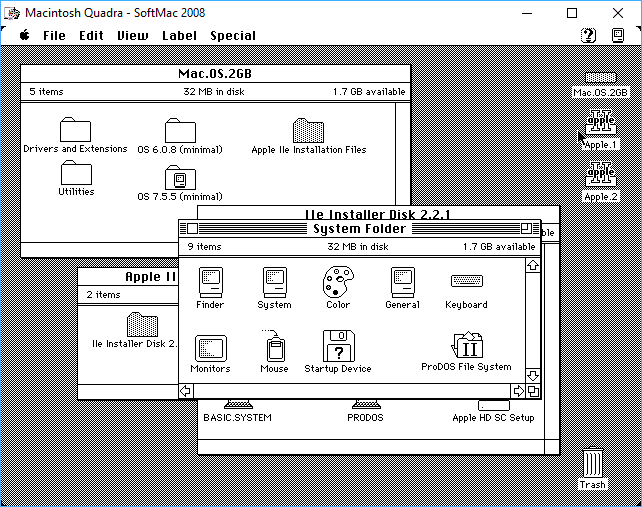Click the System Folder scroll left arrow
The width and height of the screenshot is (642, 507).
186,391
